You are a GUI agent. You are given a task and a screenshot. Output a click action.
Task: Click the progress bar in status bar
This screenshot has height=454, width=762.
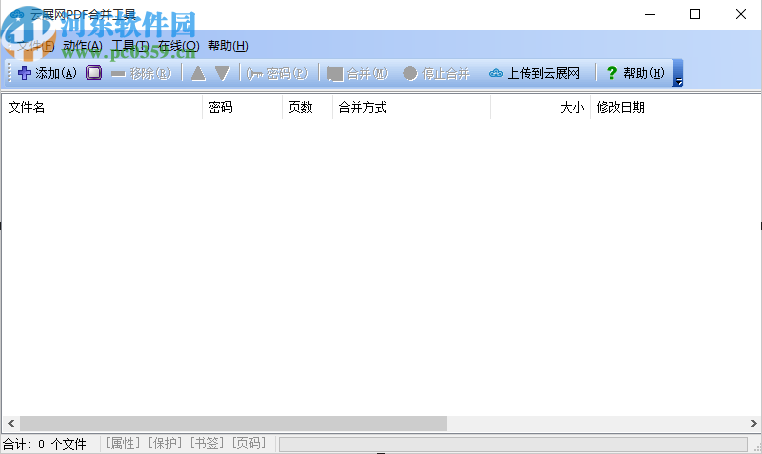tap(513, 444)
